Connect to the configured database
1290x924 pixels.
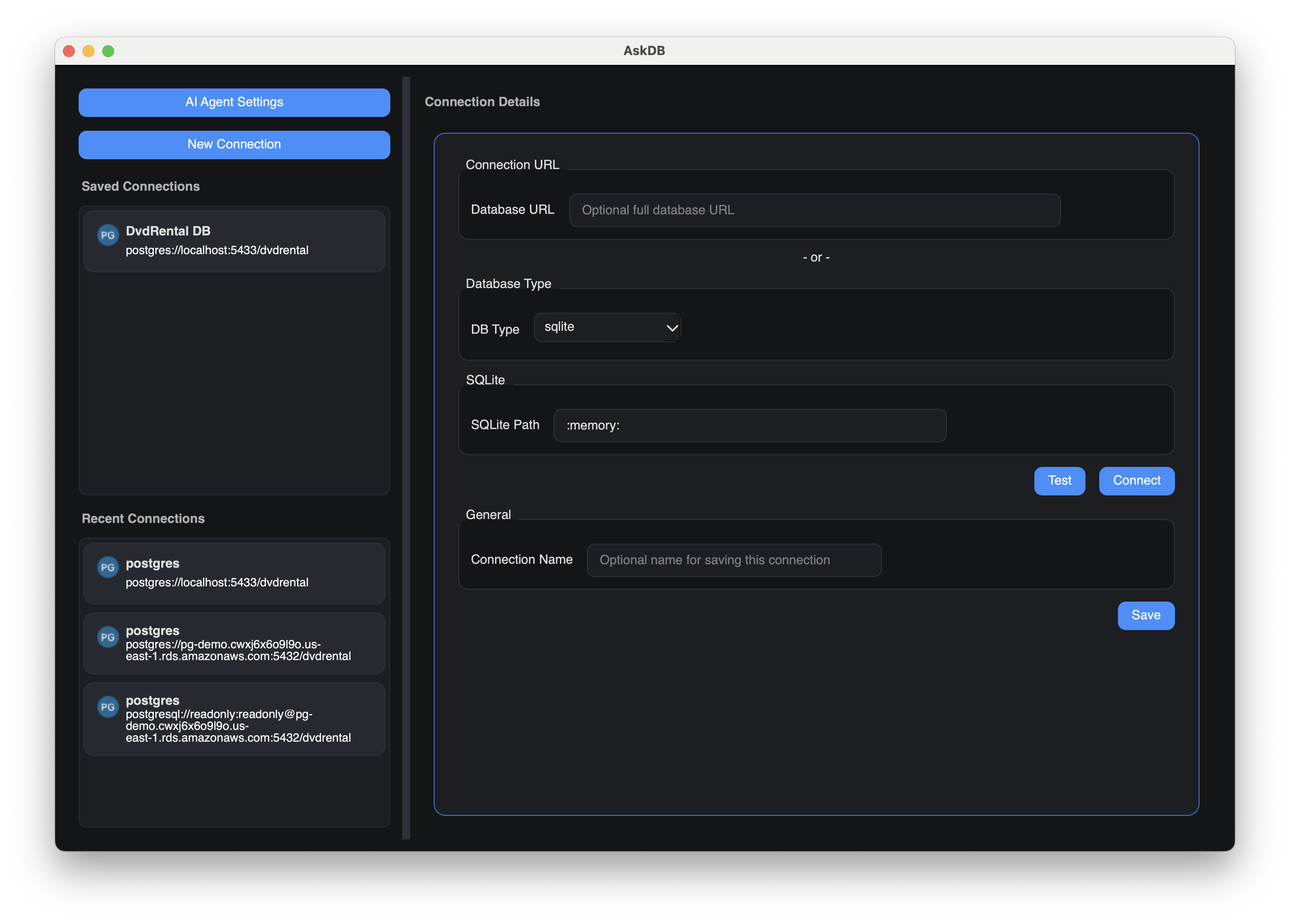[1136, 481]
